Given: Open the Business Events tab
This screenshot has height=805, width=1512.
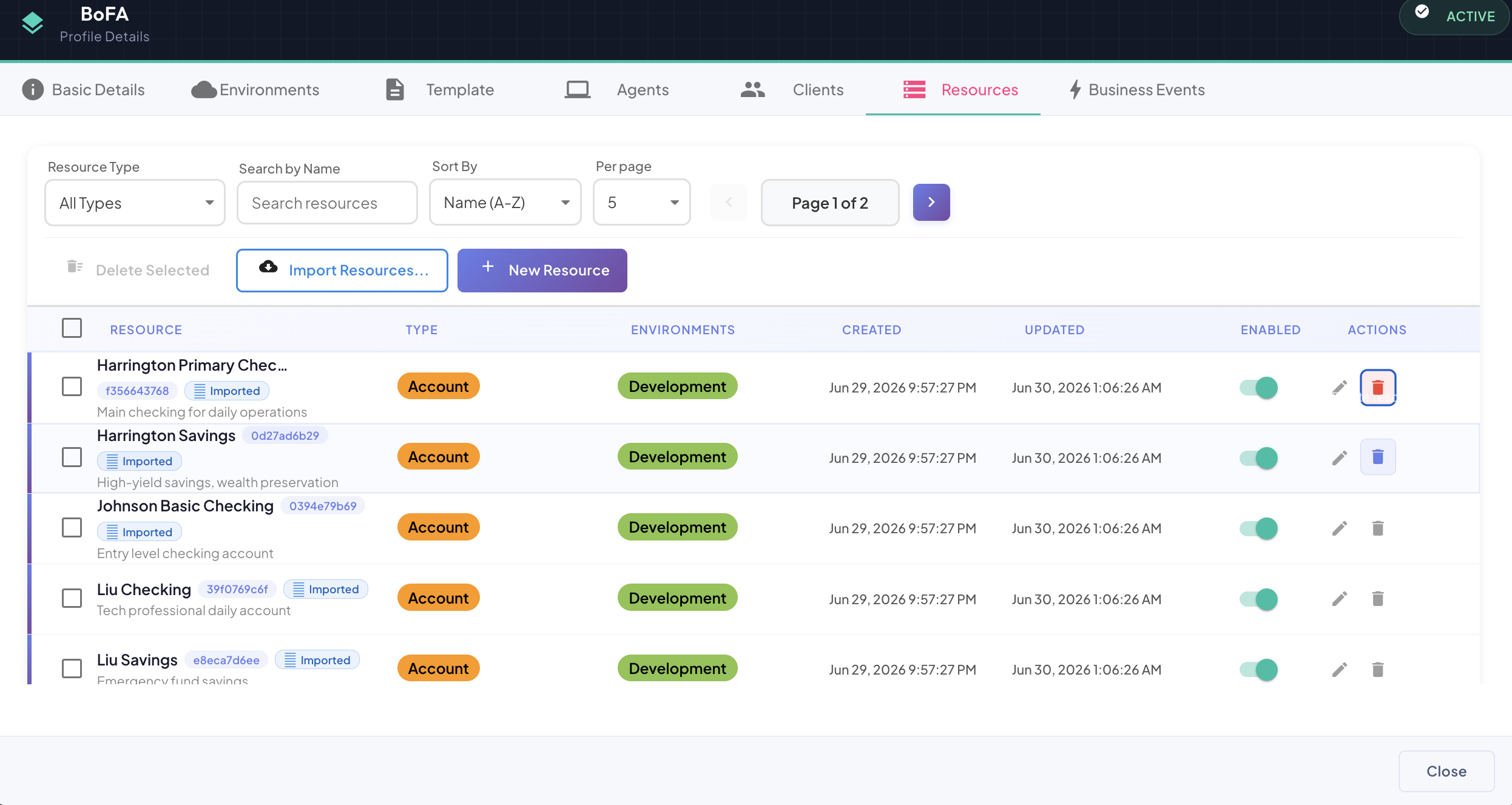Looking at the screenshot, I should tap(1136, 90).
